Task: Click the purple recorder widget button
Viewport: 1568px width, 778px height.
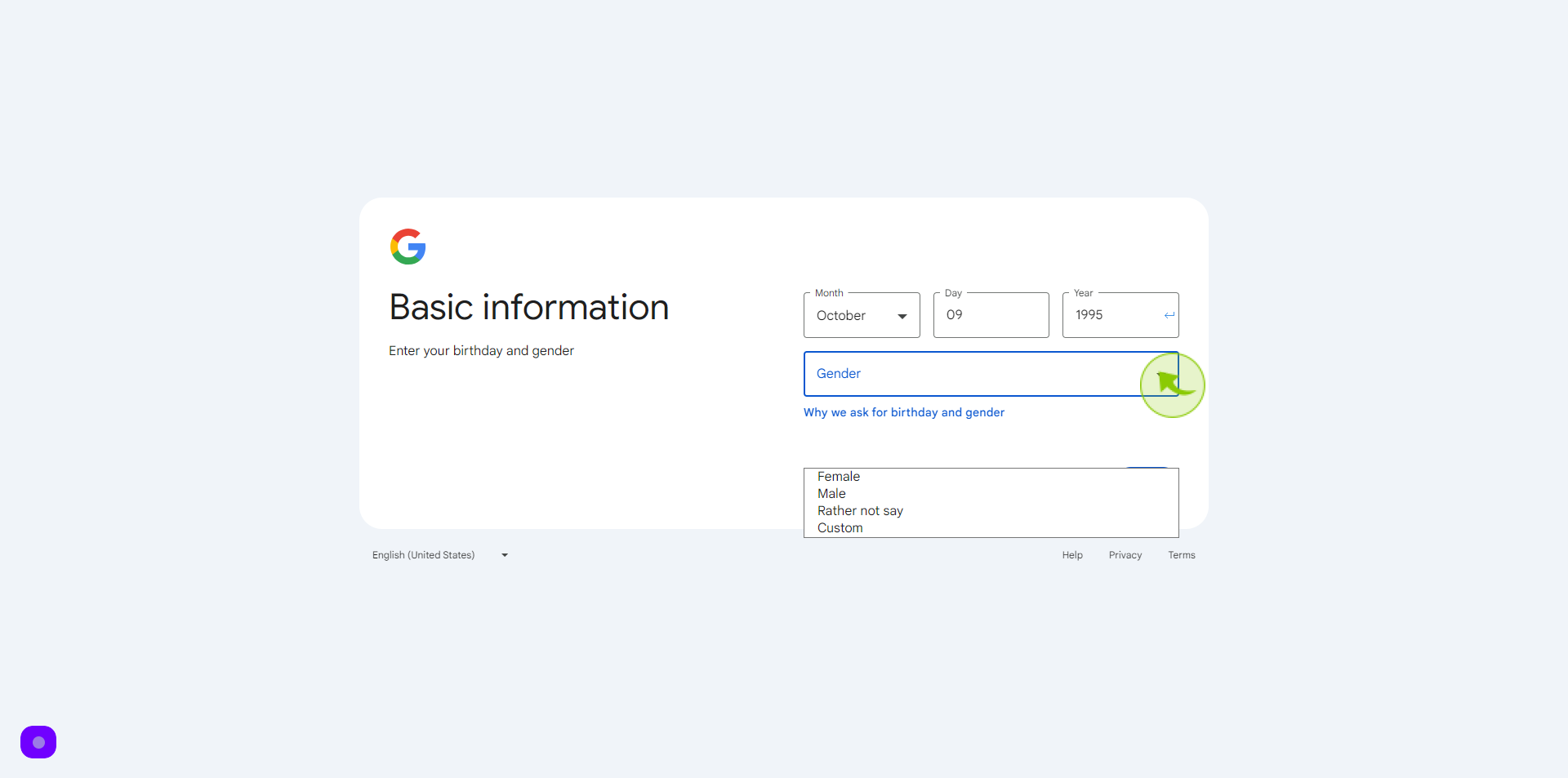Action: click(38, 742)
